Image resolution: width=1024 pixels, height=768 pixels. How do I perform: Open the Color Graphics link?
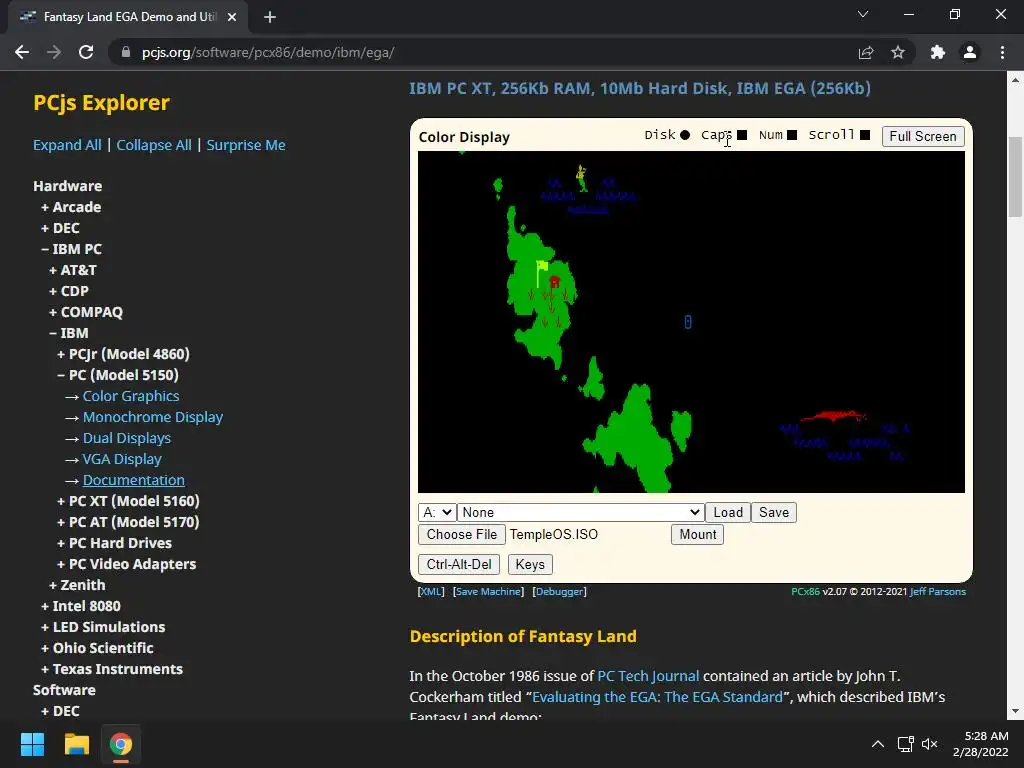[131, 396]
